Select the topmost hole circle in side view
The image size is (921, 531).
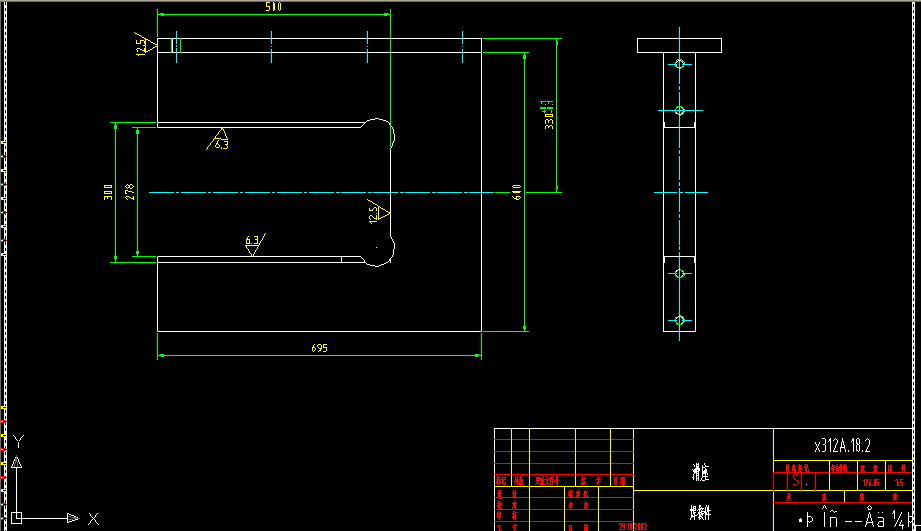680,64
